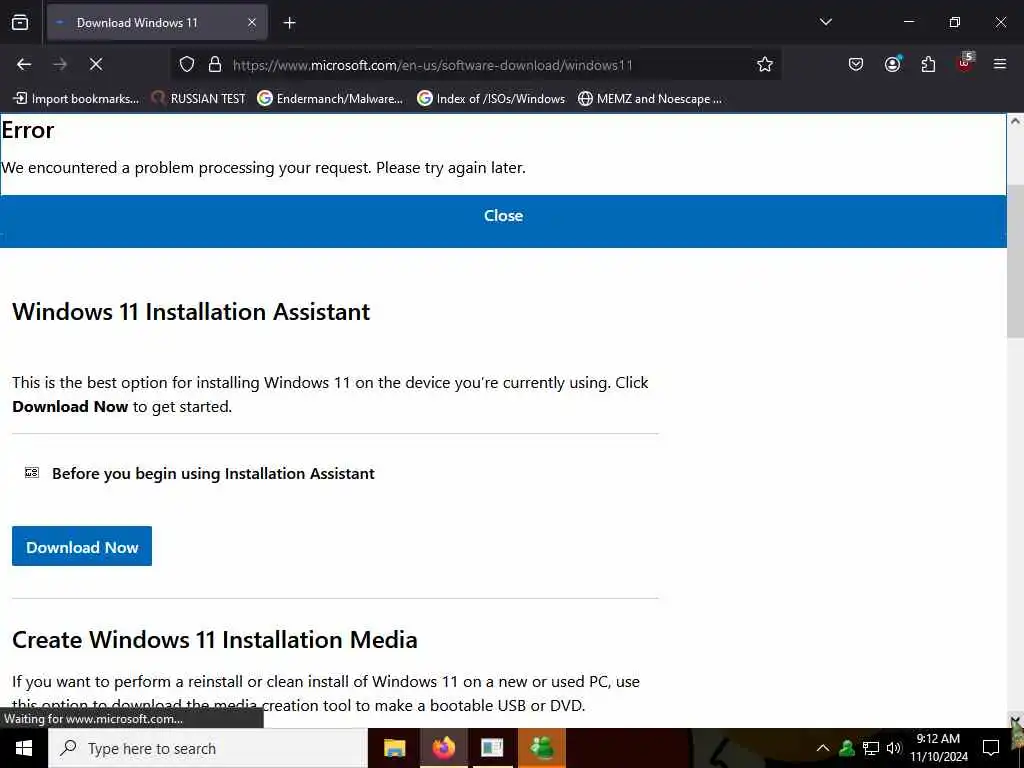Screen dimensions: 1024x768
Task: Open Import bookmarks bookmark
Action: 76,99
